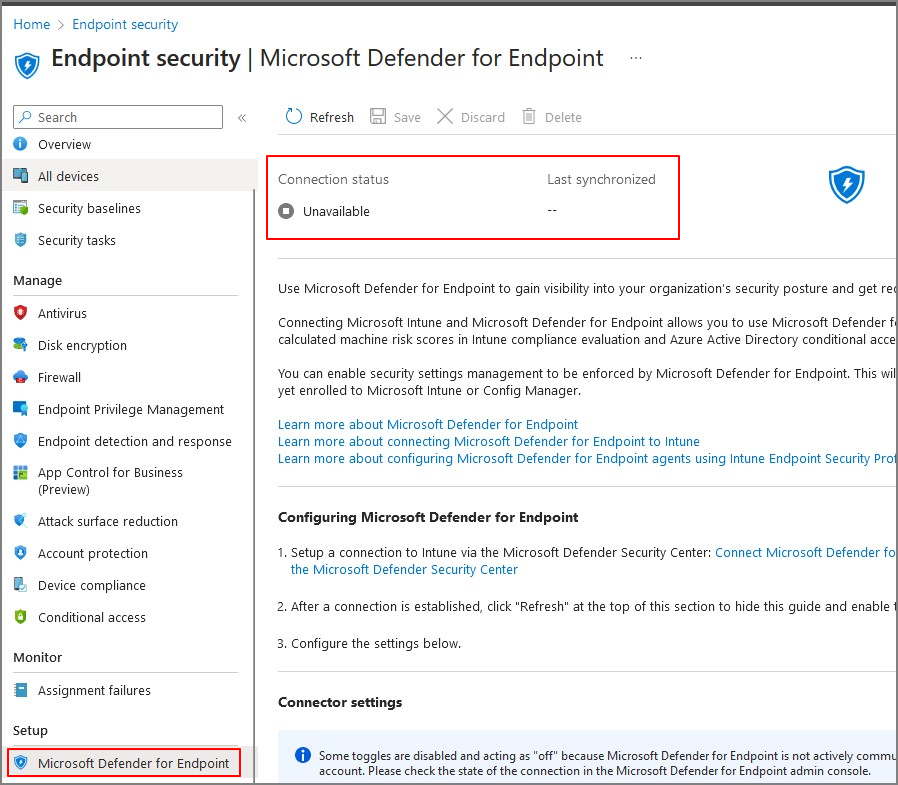The width and height of the screenshot is (898, 785).
Task: Click the Discard X icon
Action: (x=445, y=116)
